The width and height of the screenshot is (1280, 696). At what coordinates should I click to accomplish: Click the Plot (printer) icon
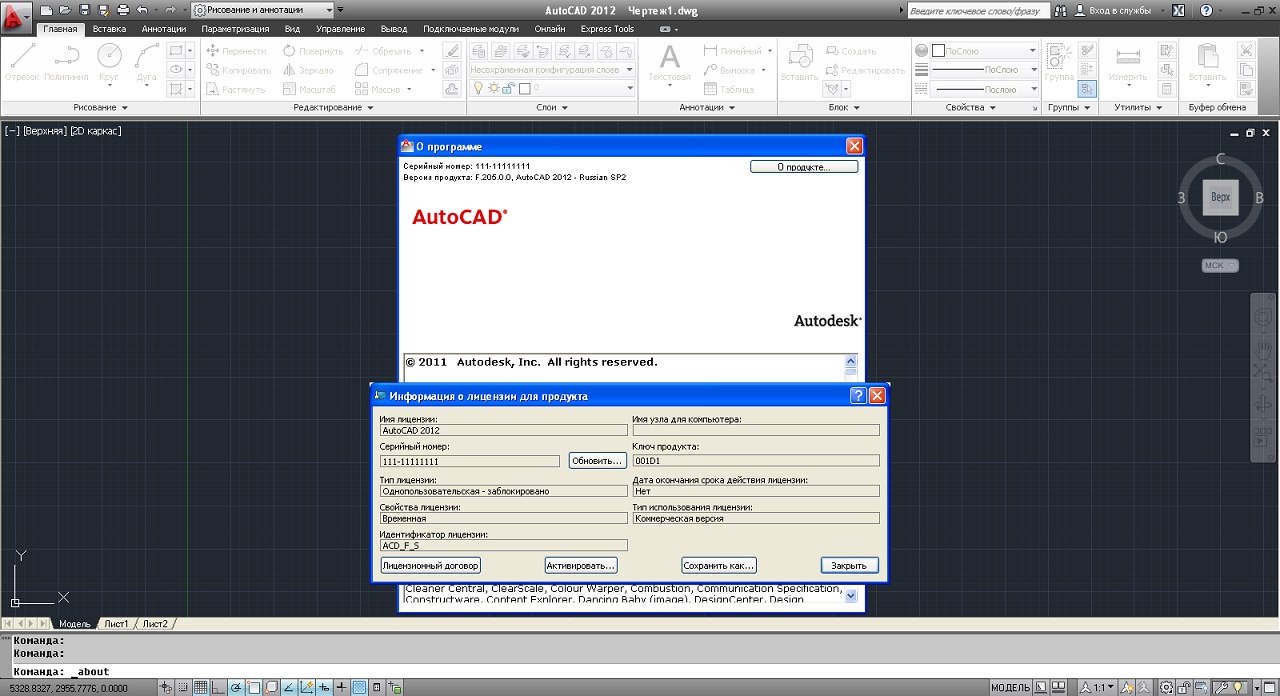(123, 10)
